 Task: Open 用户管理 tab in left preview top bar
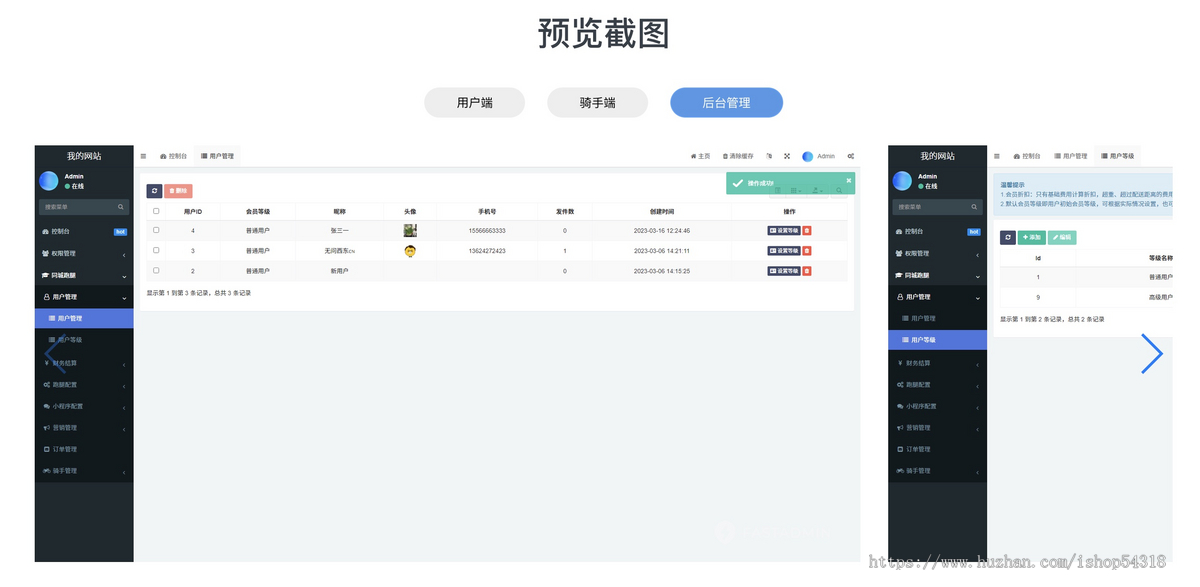coord(217,156)
